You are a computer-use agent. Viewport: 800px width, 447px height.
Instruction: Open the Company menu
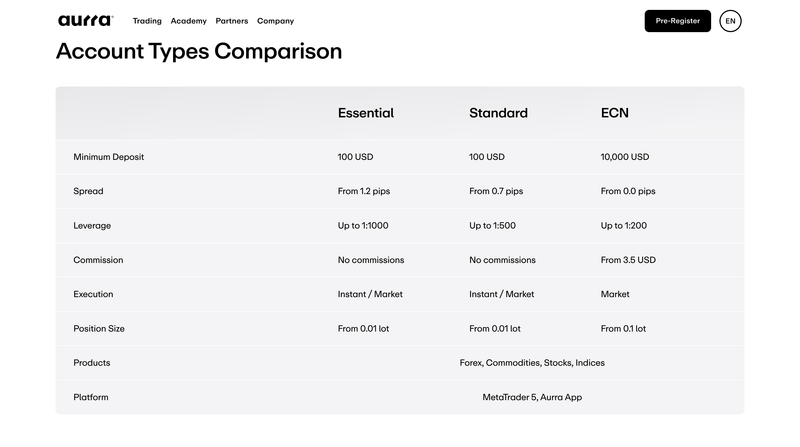[x=276, y=21]
